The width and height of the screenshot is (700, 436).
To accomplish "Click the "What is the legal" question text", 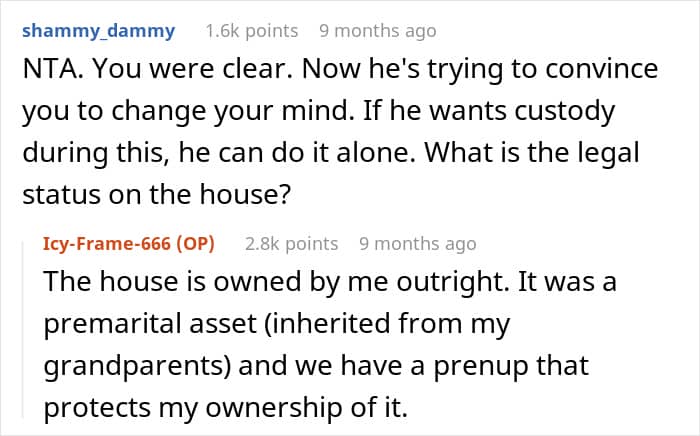I will tap(531, 153).
